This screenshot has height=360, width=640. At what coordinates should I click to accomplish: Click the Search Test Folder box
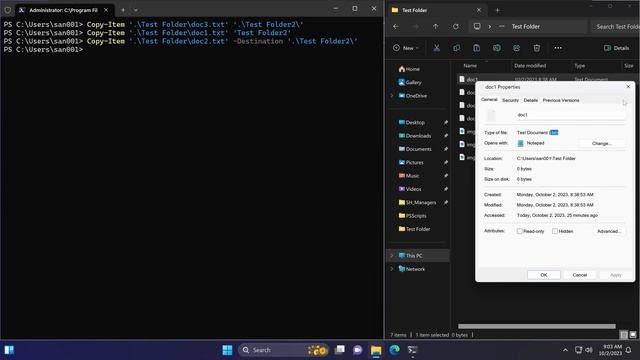[616, 27]
